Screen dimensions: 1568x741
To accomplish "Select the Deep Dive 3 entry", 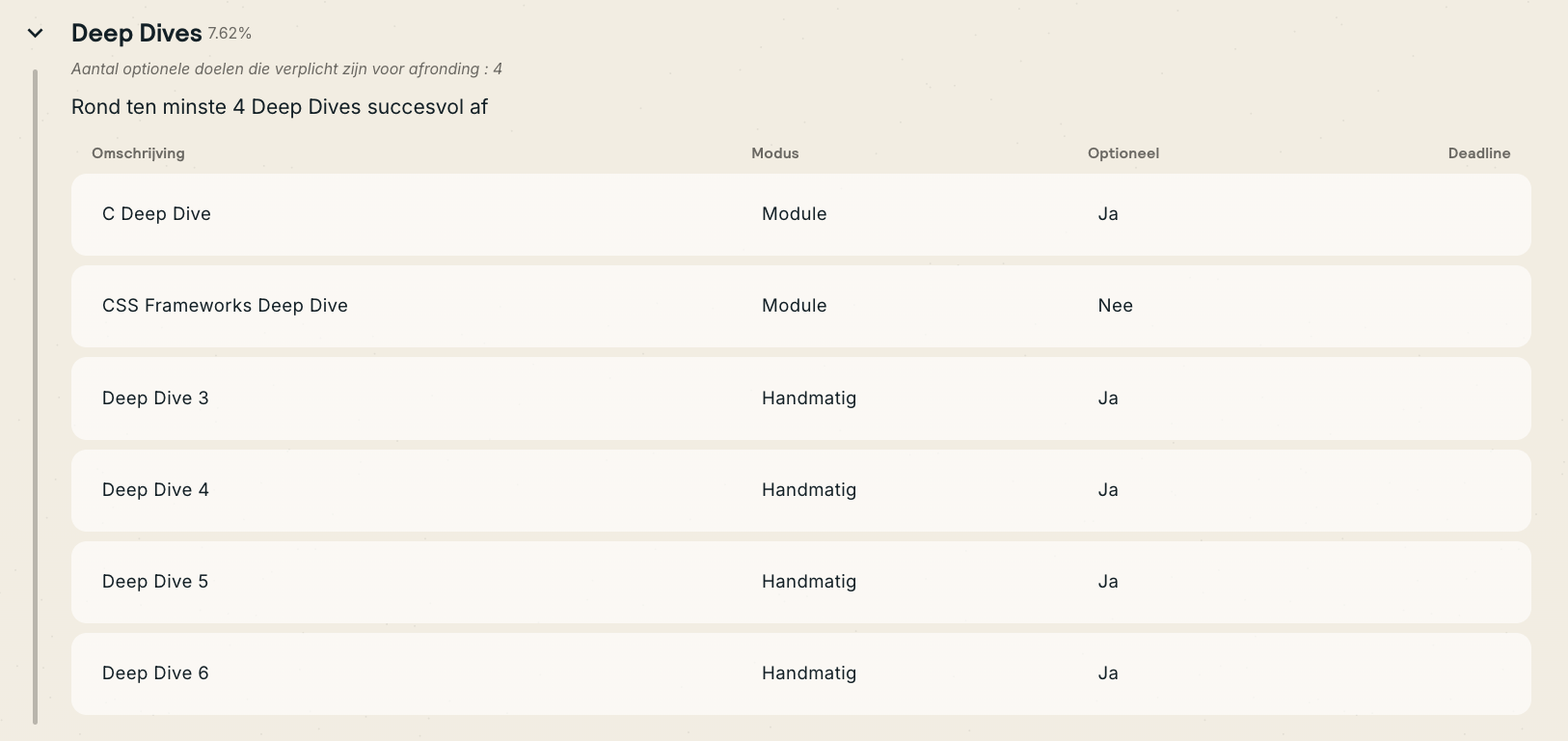I will pos(155,398).
